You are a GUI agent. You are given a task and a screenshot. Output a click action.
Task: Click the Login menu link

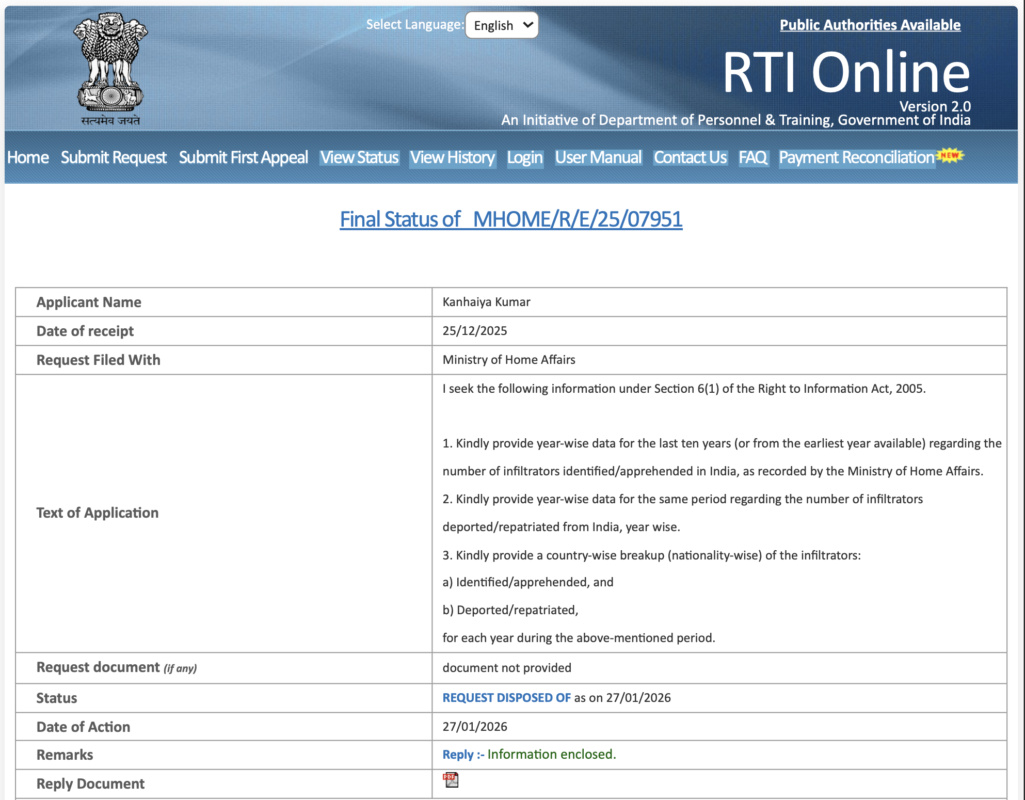pos(525,157)
